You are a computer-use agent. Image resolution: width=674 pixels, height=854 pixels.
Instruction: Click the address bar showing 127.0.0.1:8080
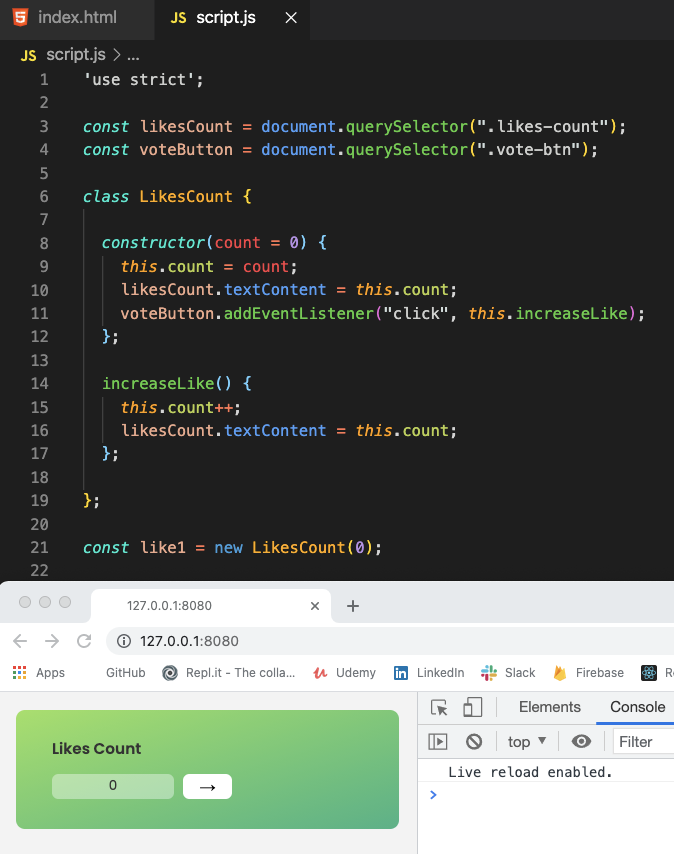[x=390, y=641]
